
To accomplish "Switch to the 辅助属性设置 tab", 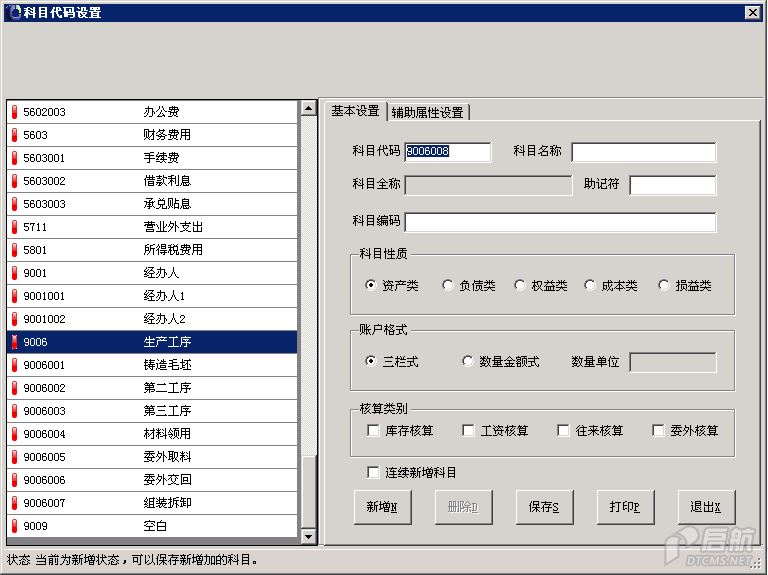I will [427, 112].
